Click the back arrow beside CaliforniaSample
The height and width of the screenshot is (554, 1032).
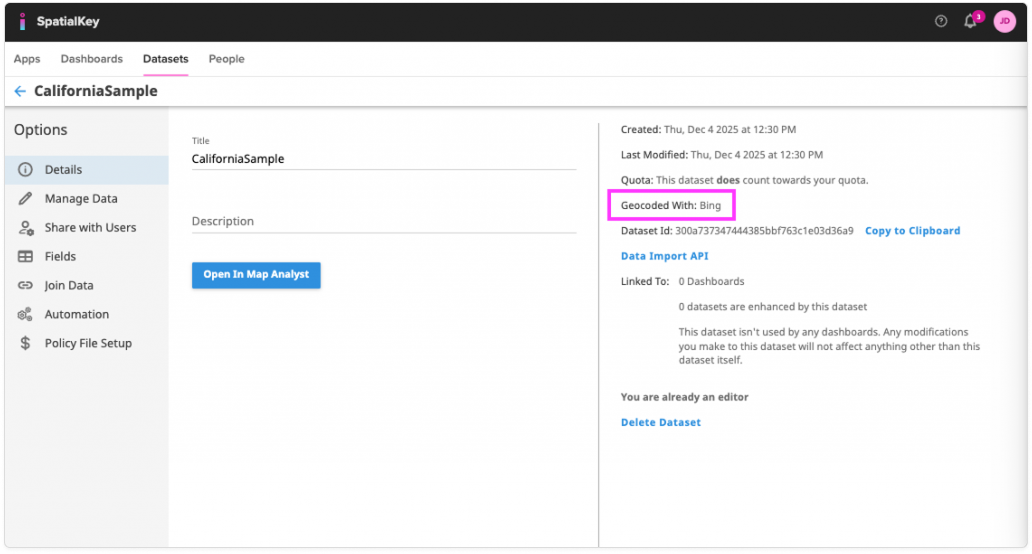click(x=20, y=91)
